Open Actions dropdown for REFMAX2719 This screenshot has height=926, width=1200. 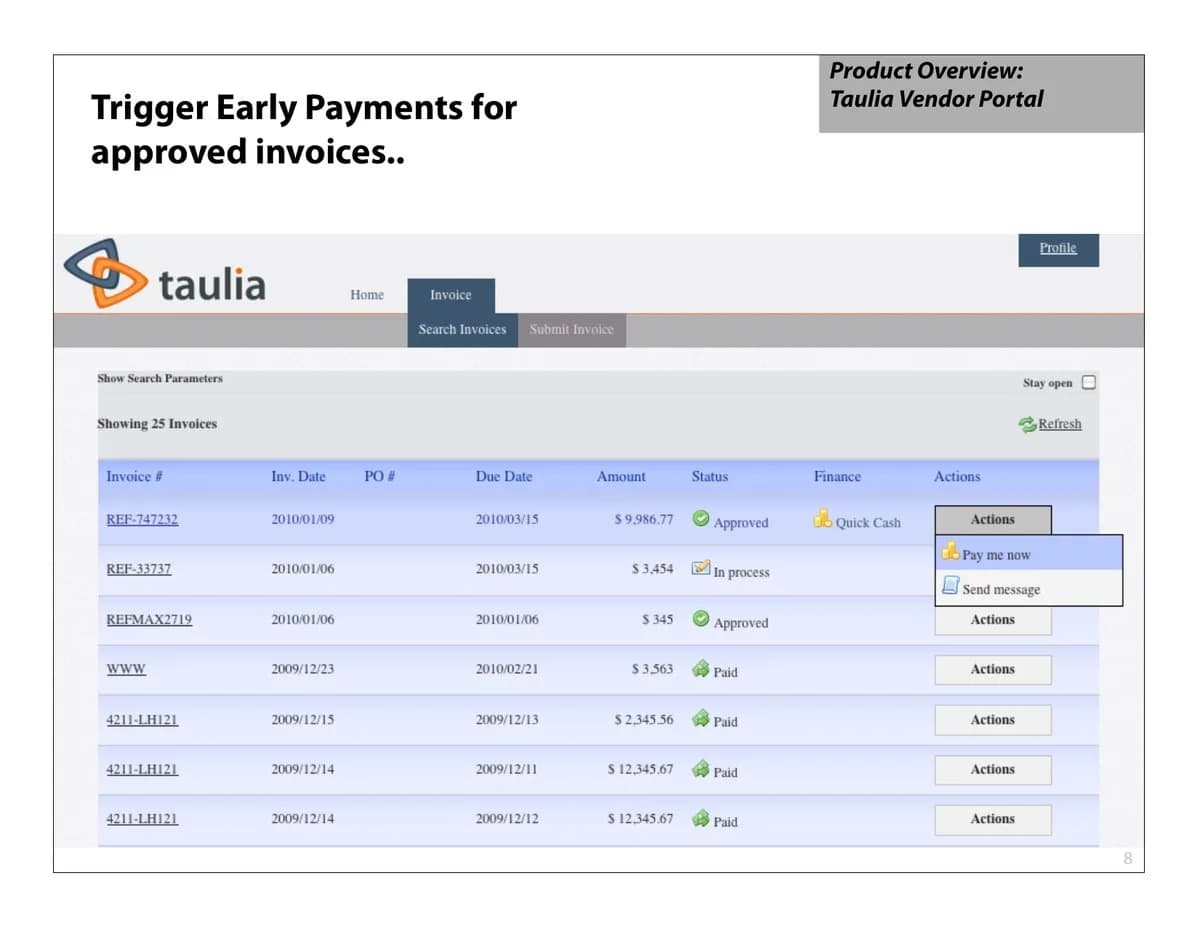coord(993,620)
